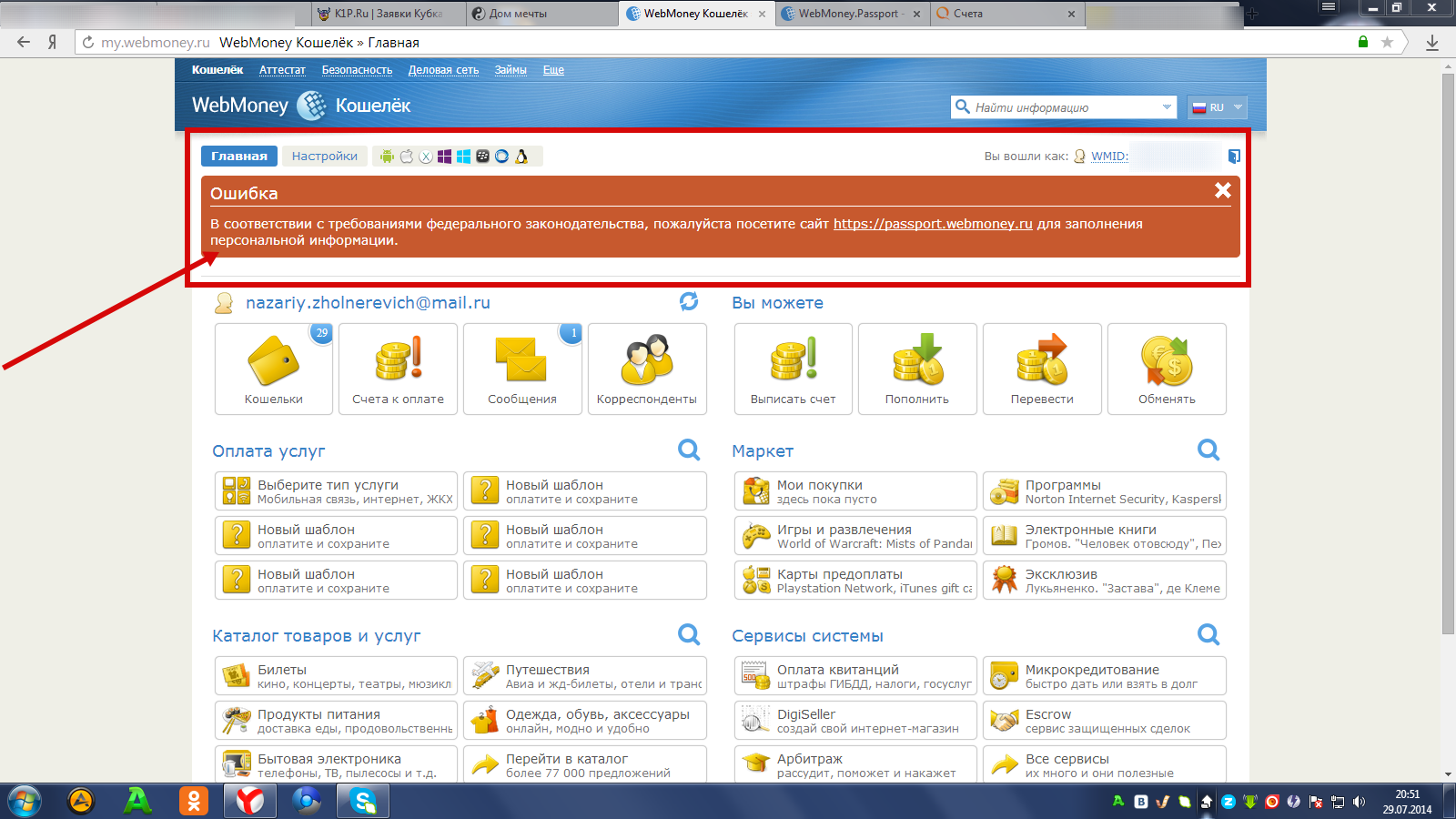Expand the Найти информацию search dropdown arrow
1456x819 pixels.
coord(1167,107)
